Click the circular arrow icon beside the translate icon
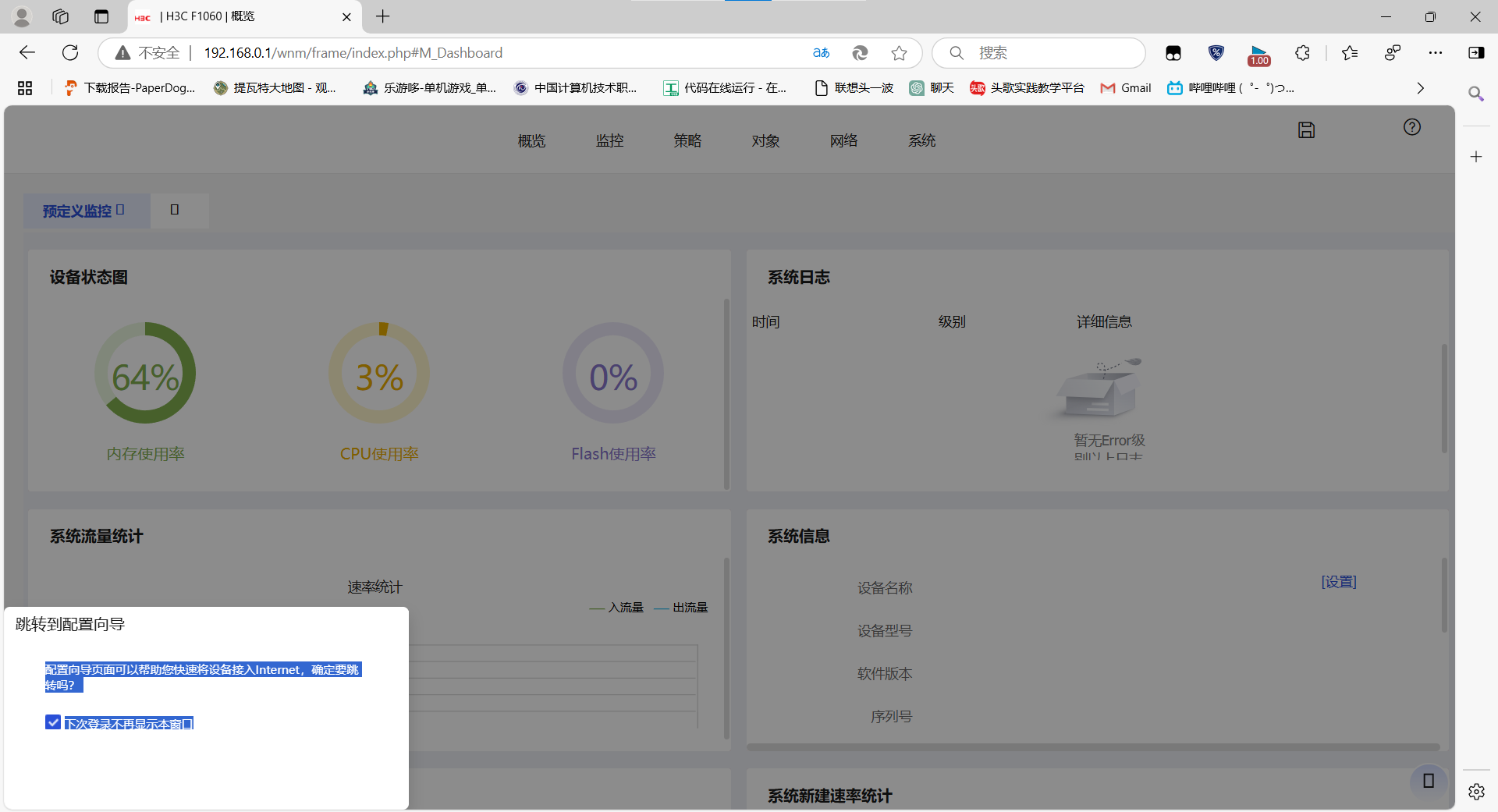The width and height of the screenshot is (1498, 812). click(860, 53)
